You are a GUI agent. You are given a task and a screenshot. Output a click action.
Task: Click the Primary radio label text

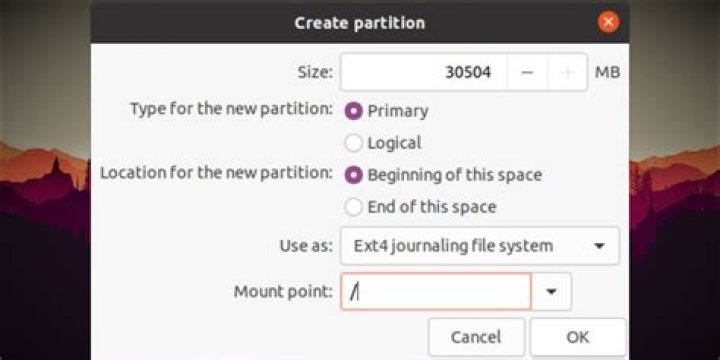(398, 111)
